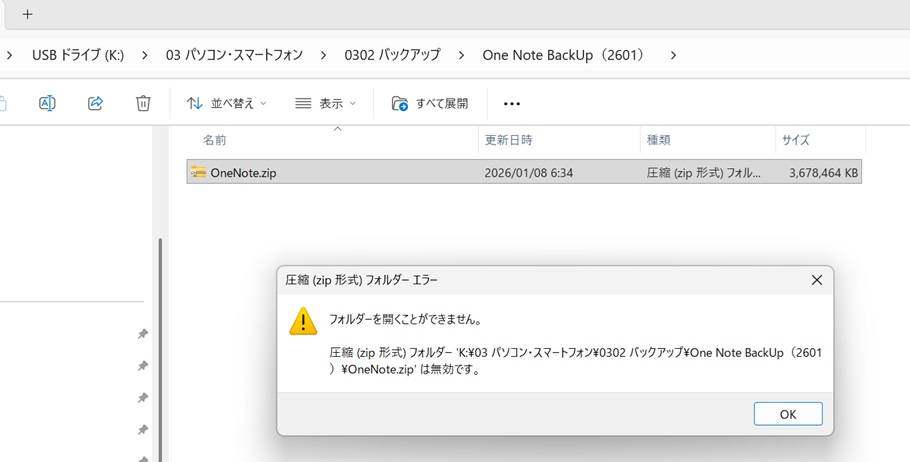Open the three-dot more options menu
Image resolution: width=910 pixels, height=462 pixels.
pyautogui.click(x=512, y=104)
